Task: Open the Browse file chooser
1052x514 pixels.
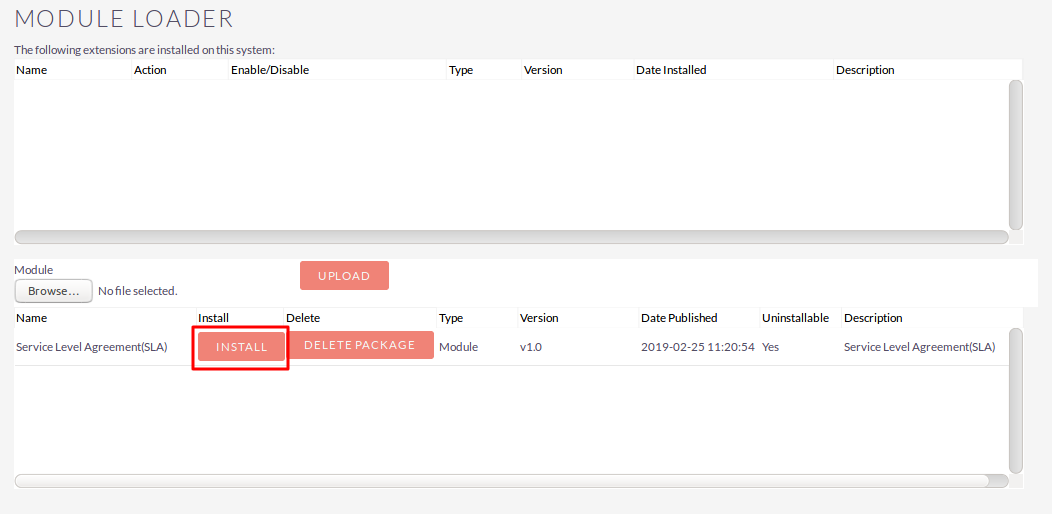Action: pyautogui.click(x=54, y=291)
